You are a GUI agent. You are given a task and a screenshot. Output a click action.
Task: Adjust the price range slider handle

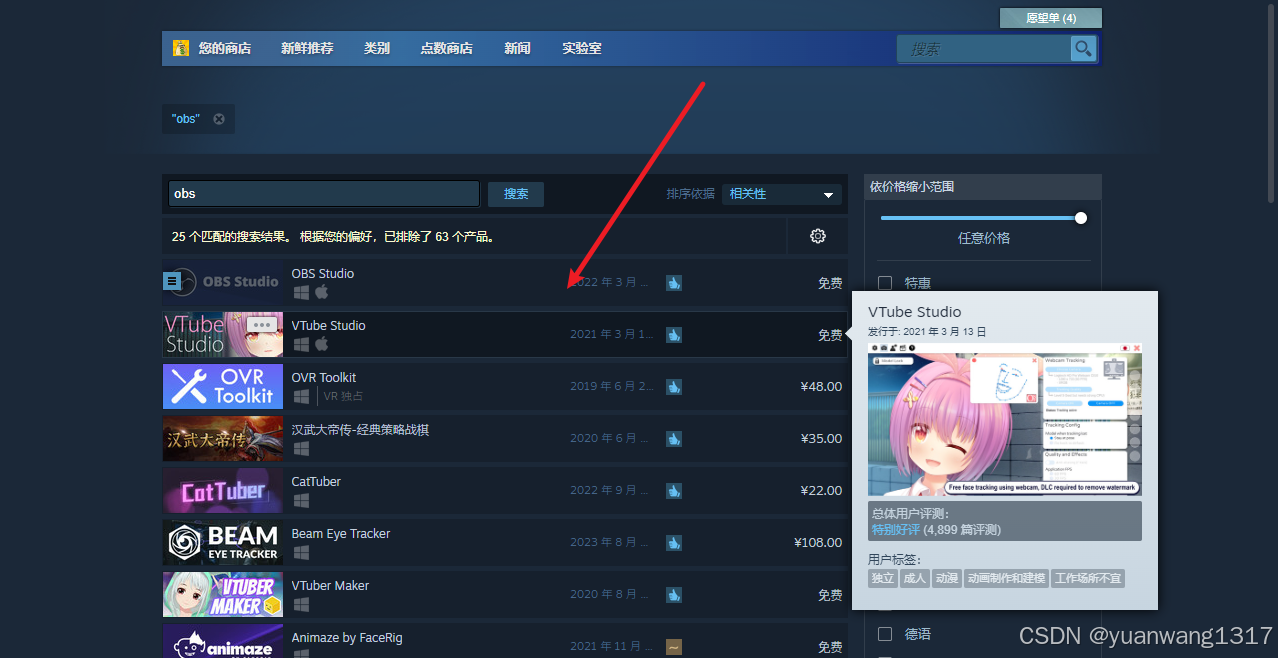coord(1080,218)
